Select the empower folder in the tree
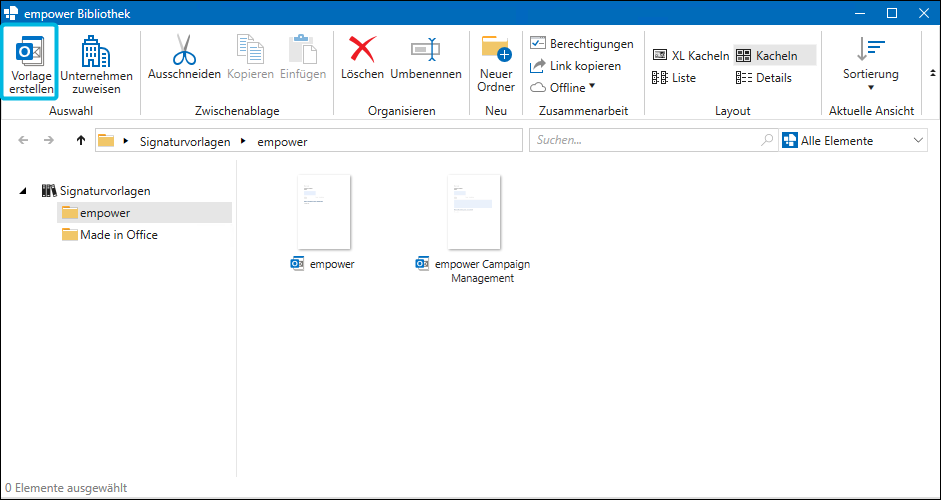 144,212
